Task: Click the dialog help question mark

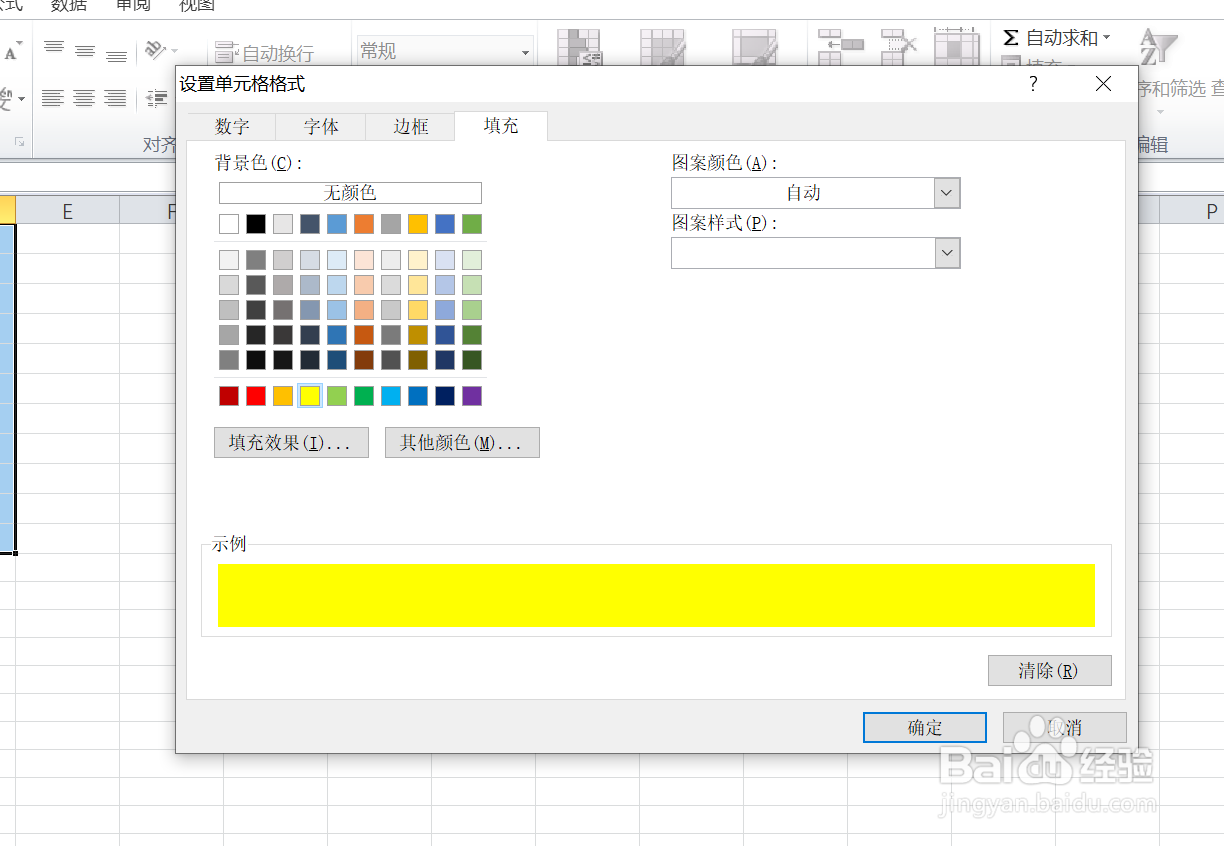Action: click(1033, 84)
